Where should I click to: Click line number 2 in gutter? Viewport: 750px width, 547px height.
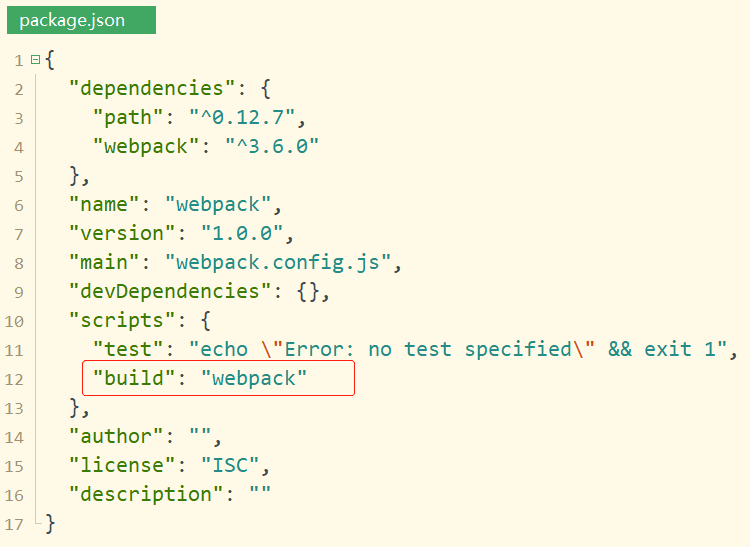point(19,90)
